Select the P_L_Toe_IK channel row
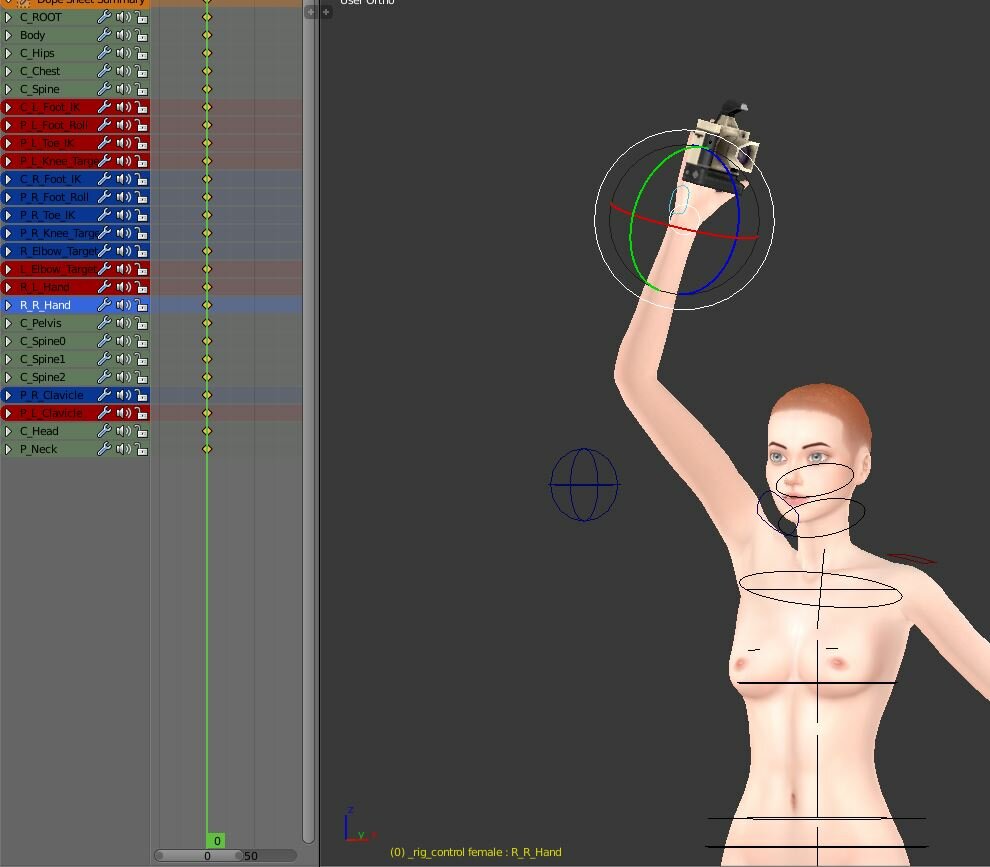This screenshot has width=990, height=867. tap(75, 143)
